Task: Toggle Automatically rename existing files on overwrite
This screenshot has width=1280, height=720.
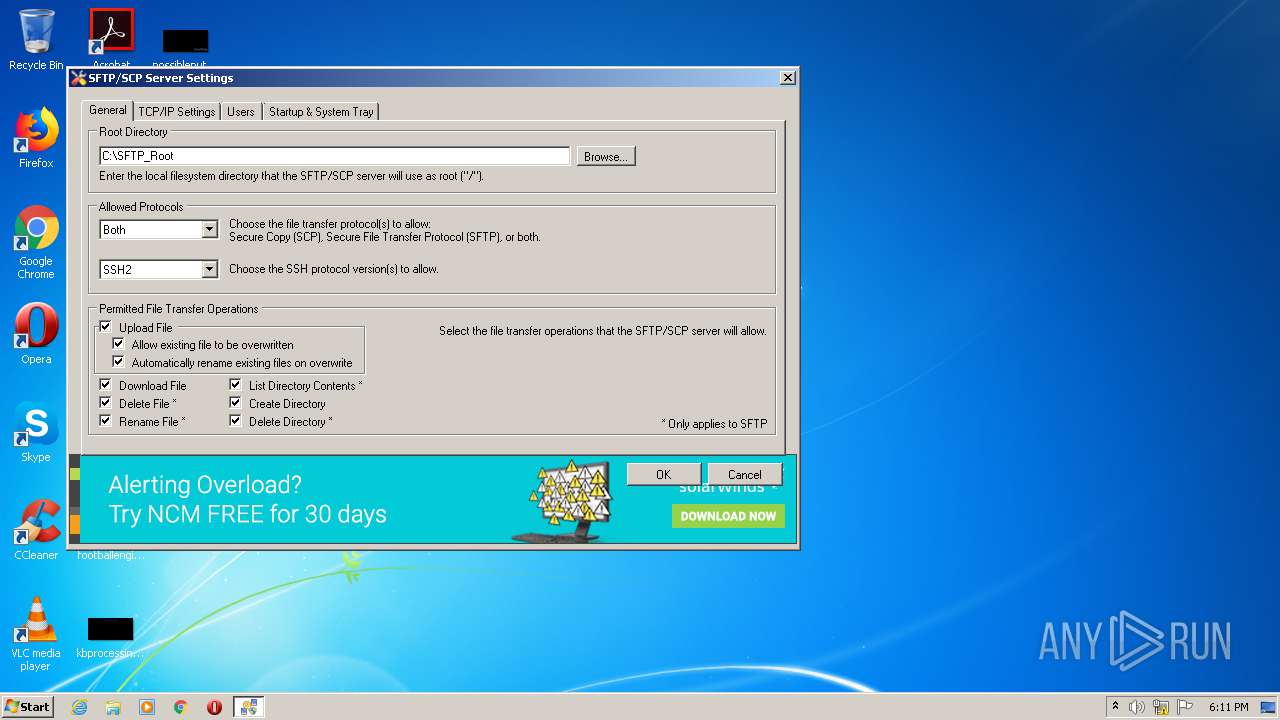Action: [118, 362]
